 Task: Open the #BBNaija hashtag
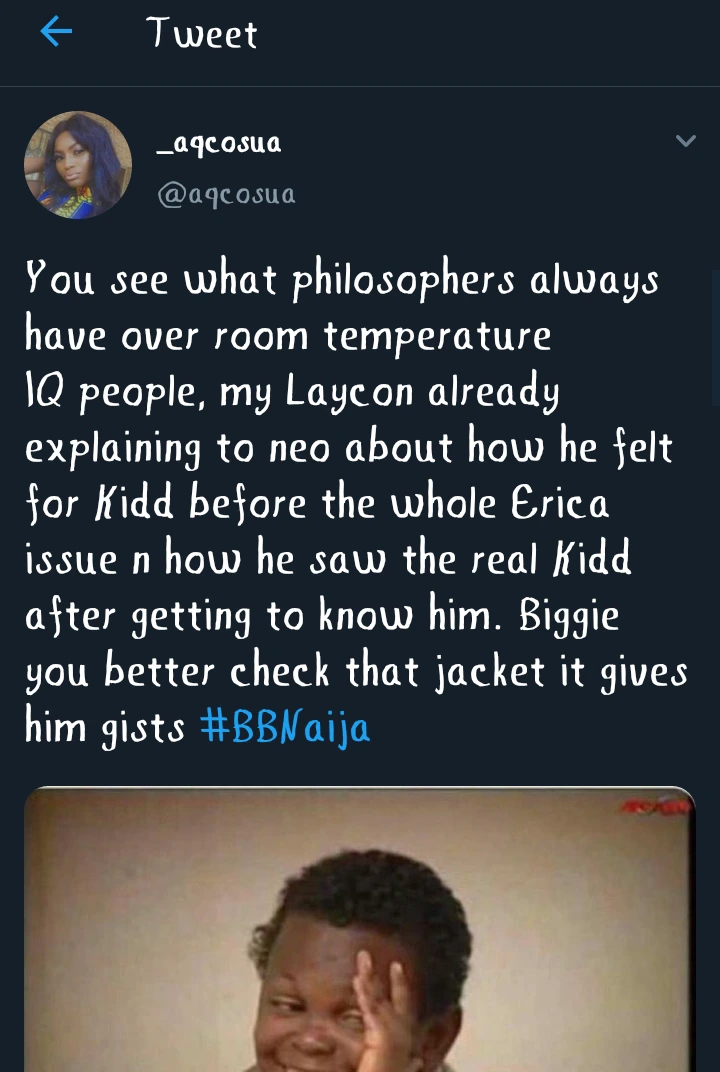pos(285,727)
